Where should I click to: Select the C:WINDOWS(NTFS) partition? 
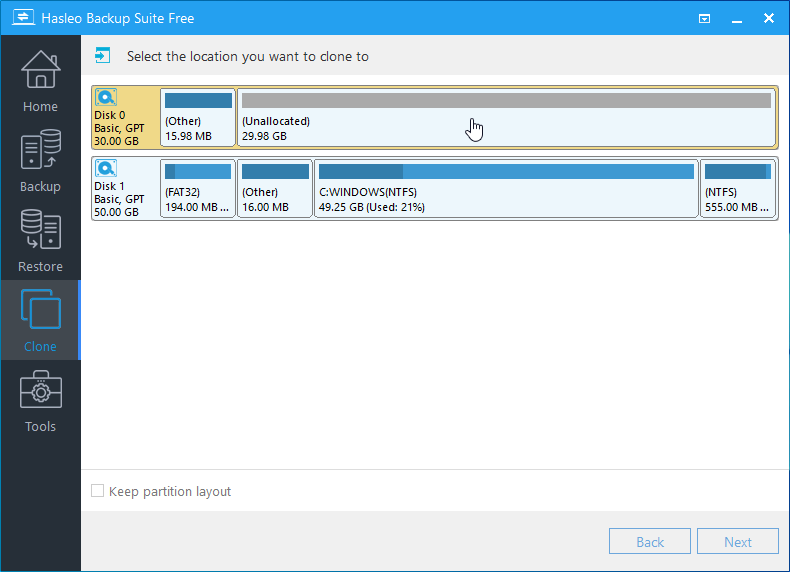click(506, 188)
